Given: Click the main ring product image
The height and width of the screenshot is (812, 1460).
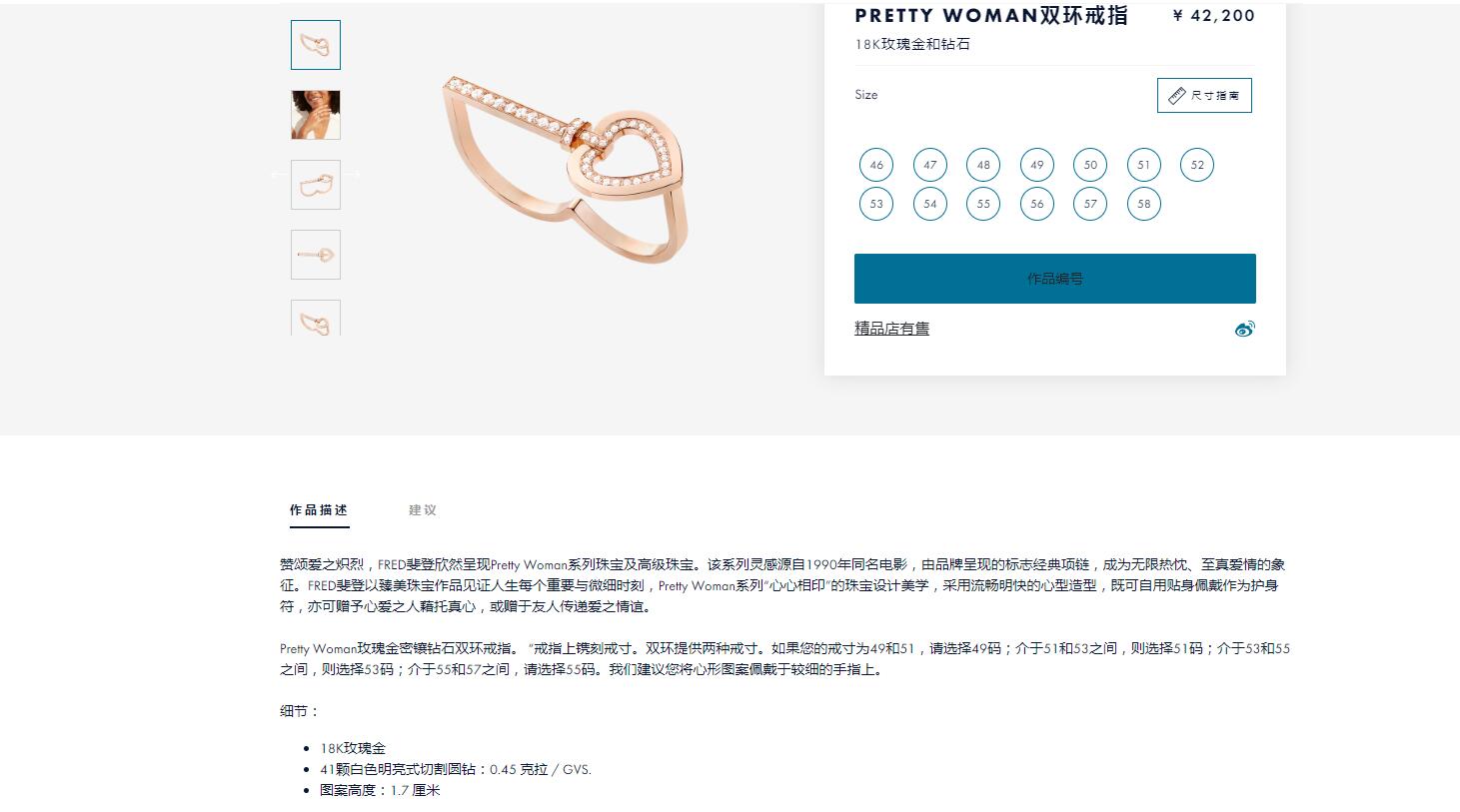Looking at the screenshot, I should 566,170.
